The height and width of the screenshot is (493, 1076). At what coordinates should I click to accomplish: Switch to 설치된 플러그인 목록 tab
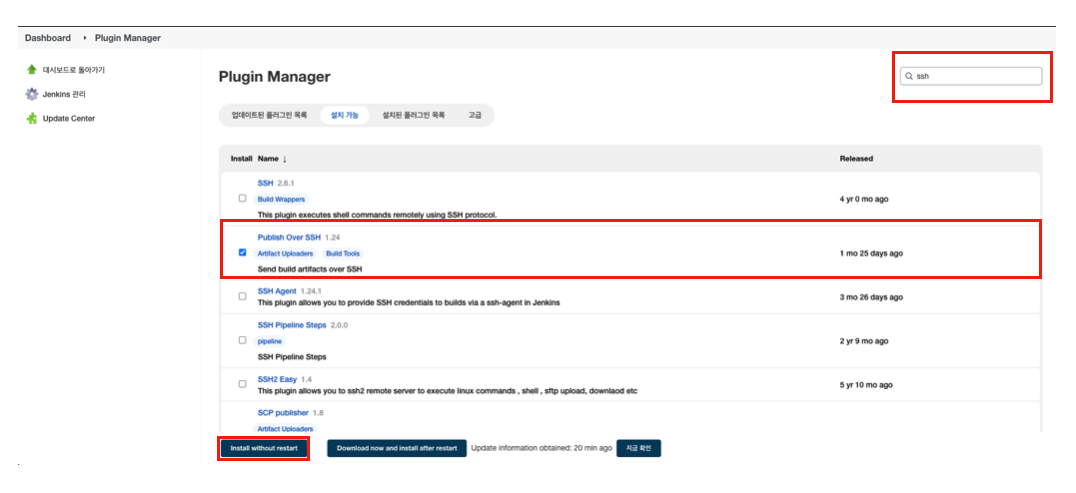(x=413, y=115)
